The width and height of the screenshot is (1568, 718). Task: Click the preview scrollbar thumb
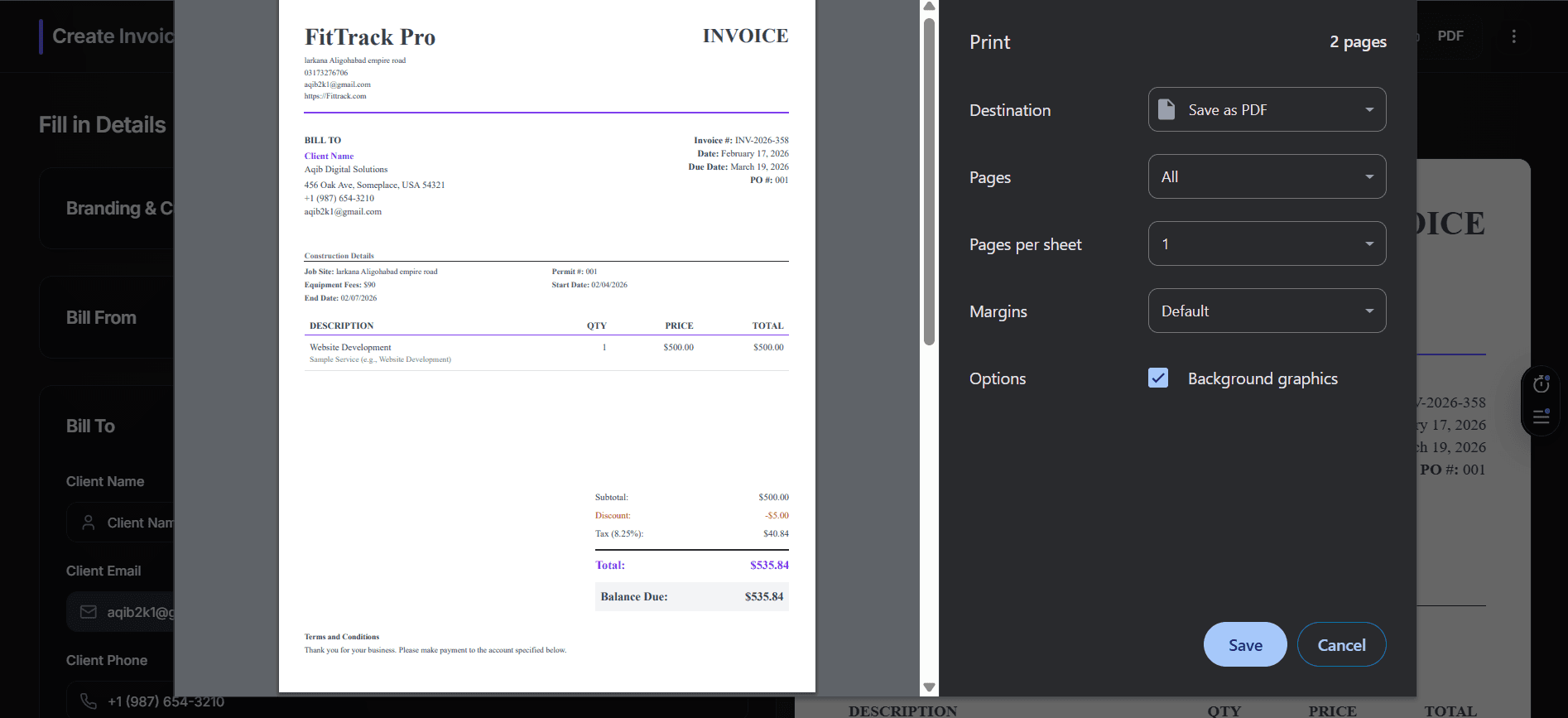click(929, 181)
